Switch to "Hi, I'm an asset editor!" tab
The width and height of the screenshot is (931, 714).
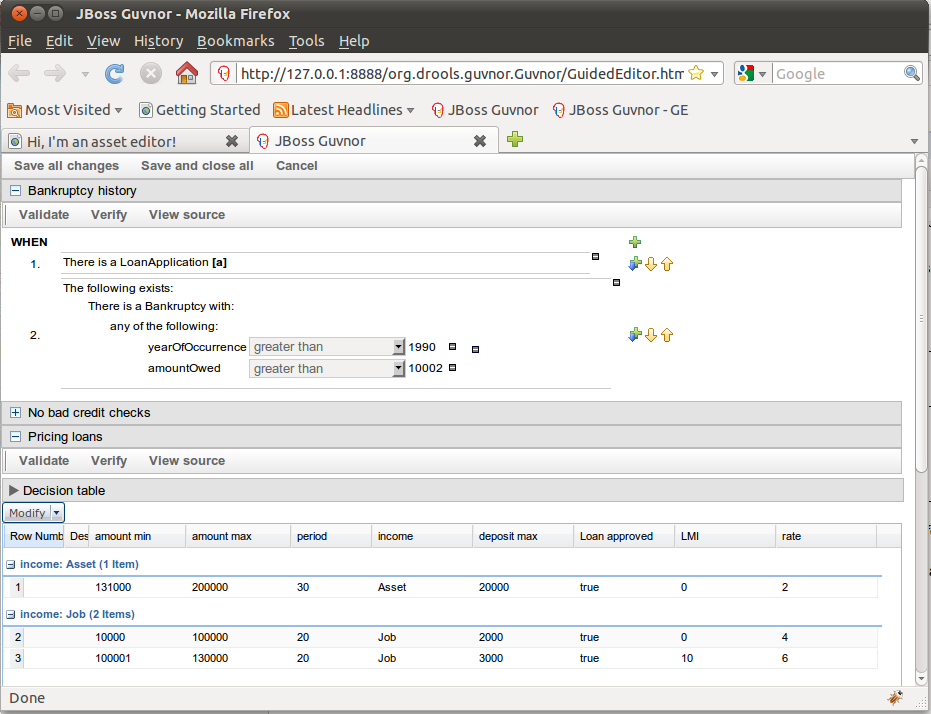pos(110,141)
